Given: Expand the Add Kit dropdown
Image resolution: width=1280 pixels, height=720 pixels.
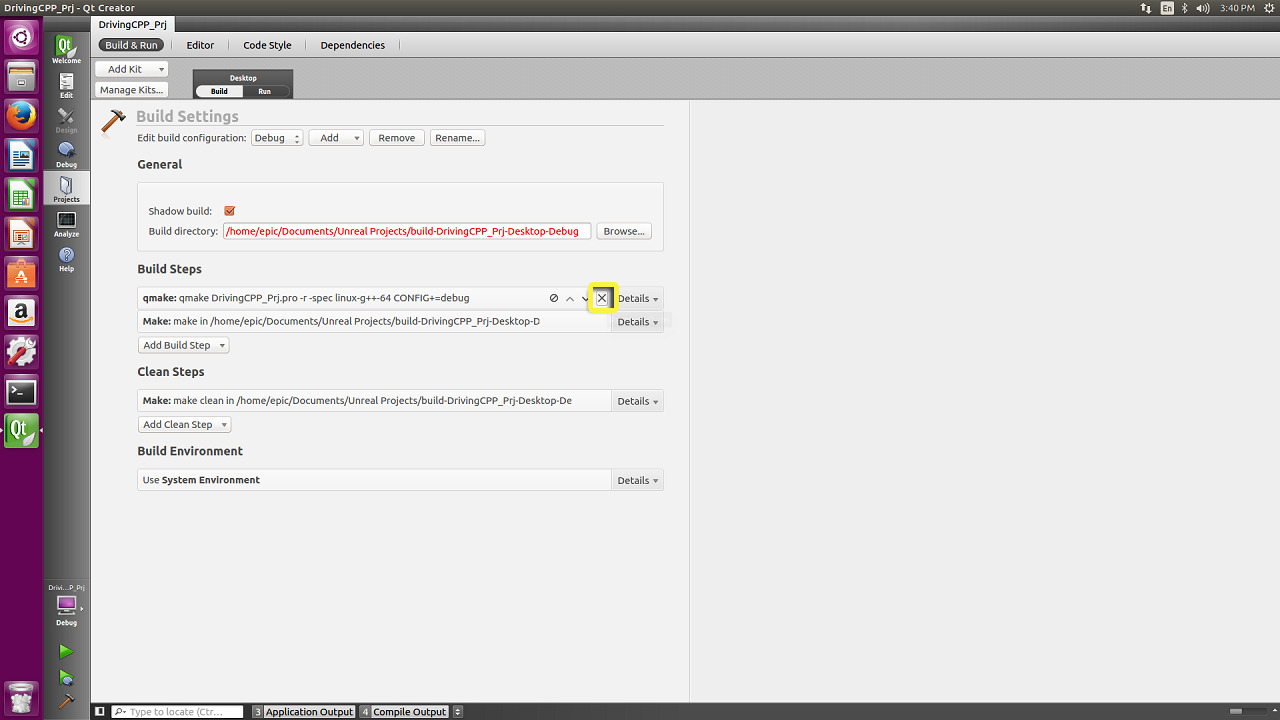Looking at the screenshot, I should point(131,69).
